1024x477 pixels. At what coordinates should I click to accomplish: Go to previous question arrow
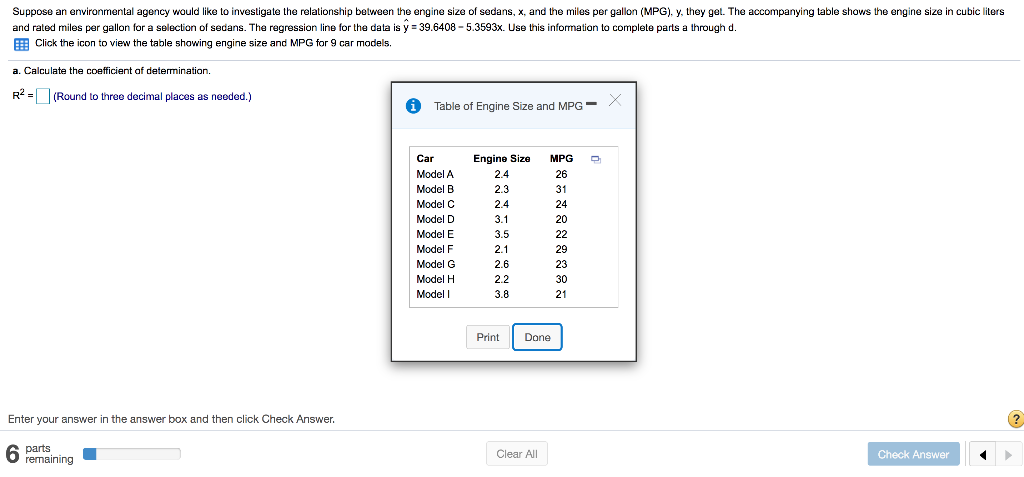click(983, 455)
